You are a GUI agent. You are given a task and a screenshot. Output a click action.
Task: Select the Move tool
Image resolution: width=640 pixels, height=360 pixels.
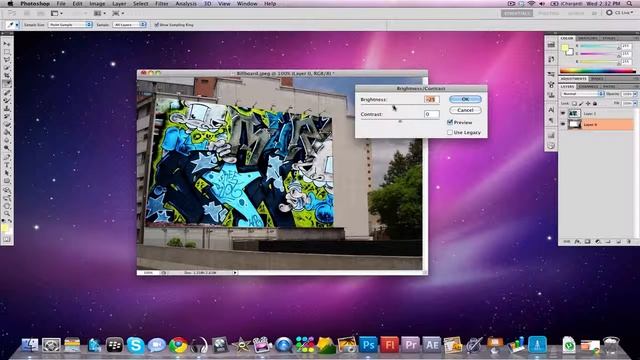click(7, 44)
